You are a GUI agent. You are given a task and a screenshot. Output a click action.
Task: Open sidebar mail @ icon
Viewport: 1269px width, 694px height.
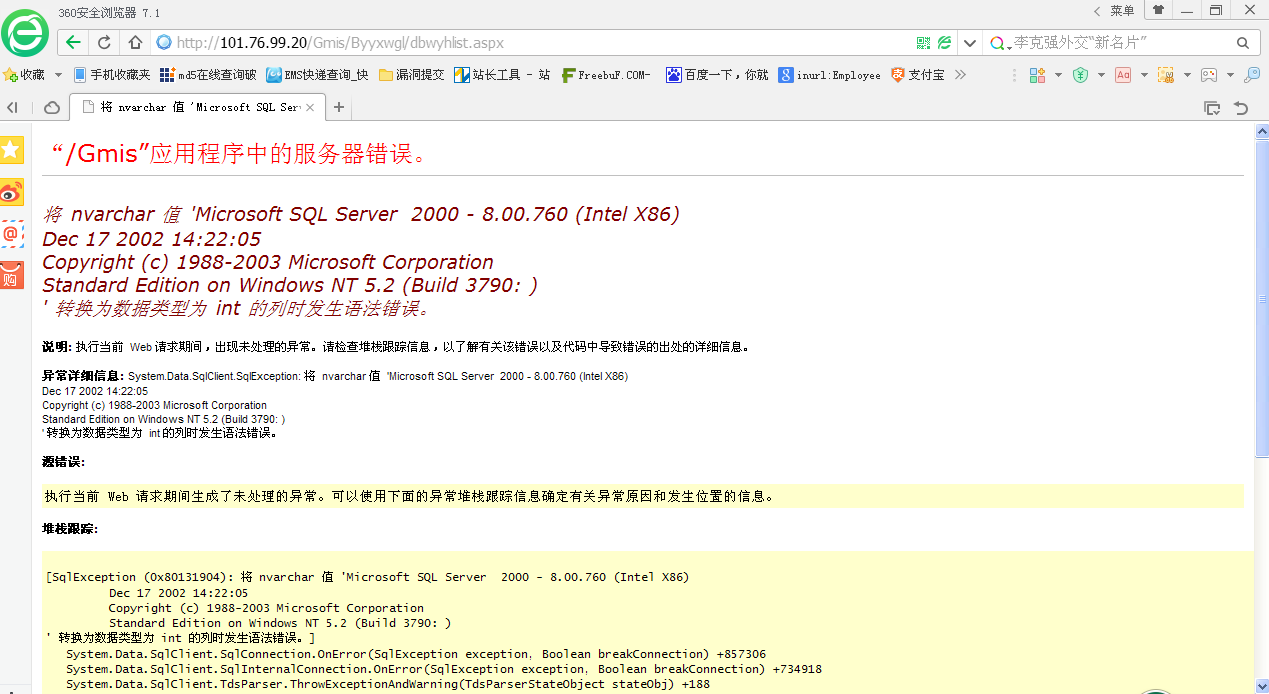[x=12, y=234]
